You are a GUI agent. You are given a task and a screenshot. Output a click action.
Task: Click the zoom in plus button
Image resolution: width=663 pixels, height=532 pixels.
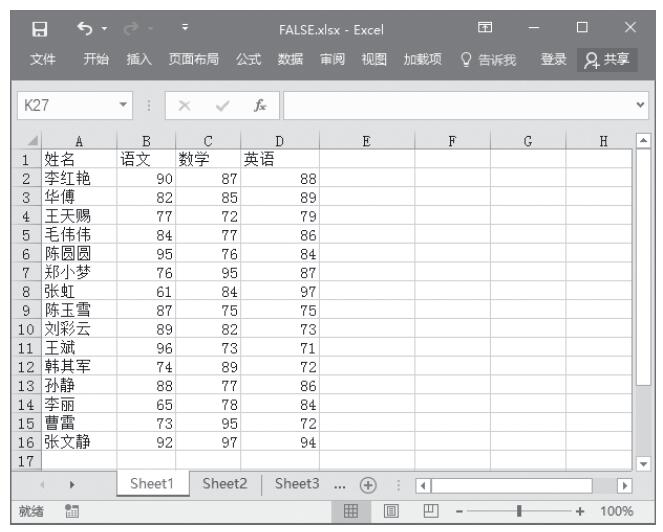[x=580, y=511]
